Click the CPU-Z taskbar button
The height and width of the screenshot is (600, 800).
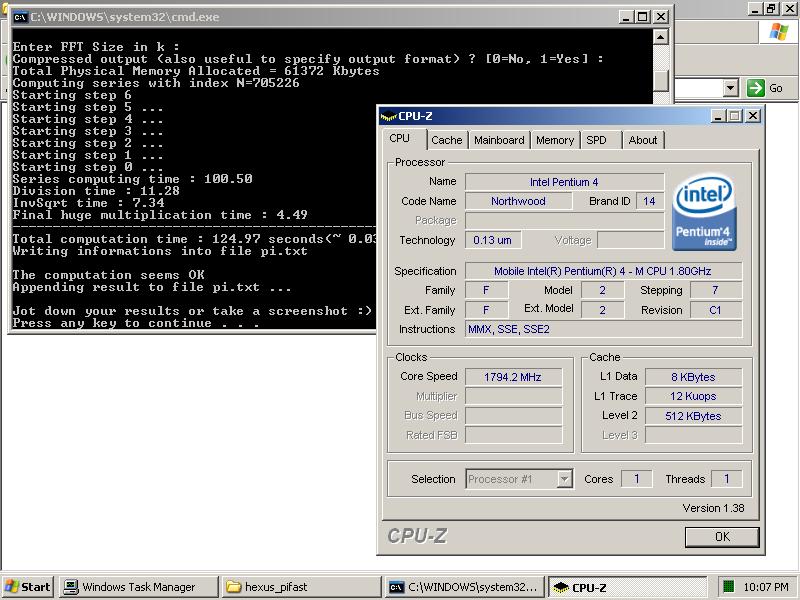(x=628, y=587)
